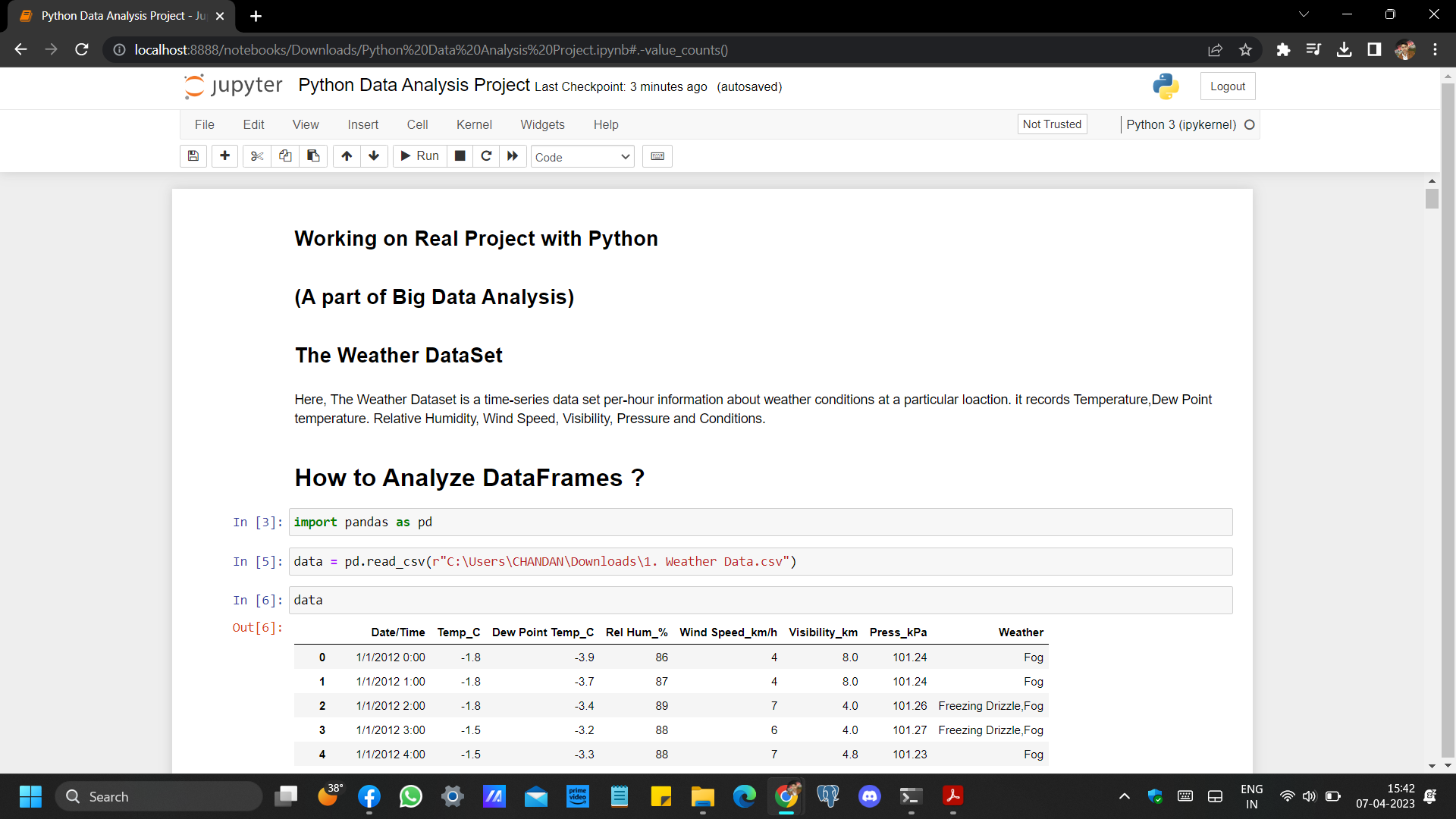Paste cells below using the toolbar icon
Screen dimensions: 1456x819
pyautogui.click(x=313, y=156)
